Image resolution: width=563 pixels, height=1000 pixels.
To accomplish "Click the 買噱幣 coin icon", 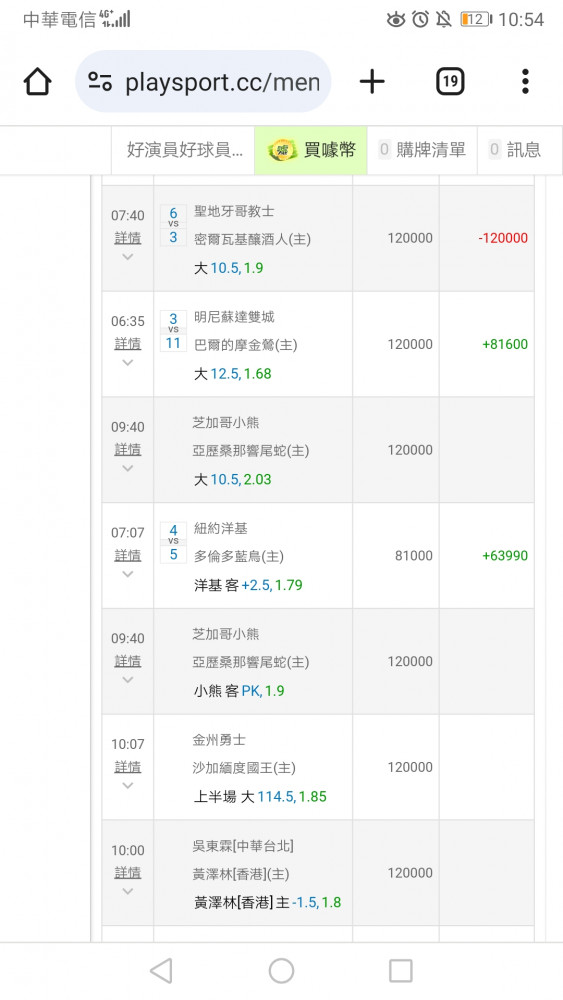I will point(282,151).
